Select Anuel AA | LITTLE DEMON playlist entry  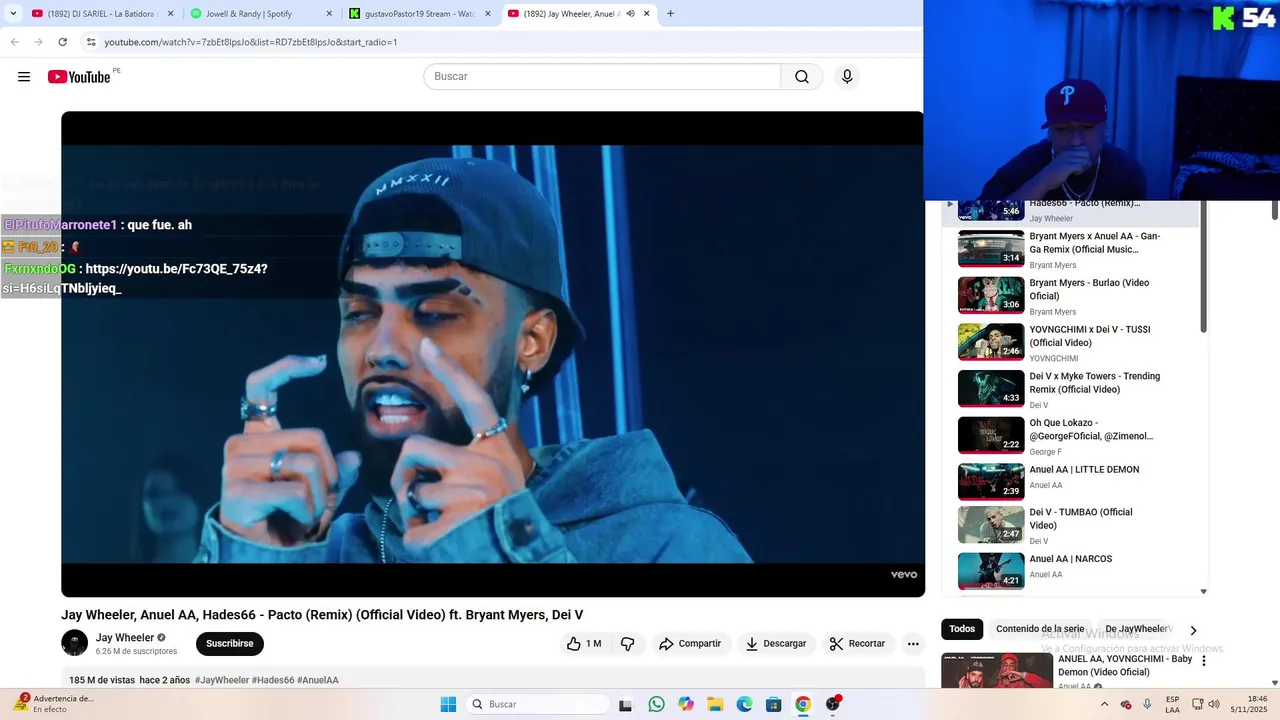pos(1070,482)
